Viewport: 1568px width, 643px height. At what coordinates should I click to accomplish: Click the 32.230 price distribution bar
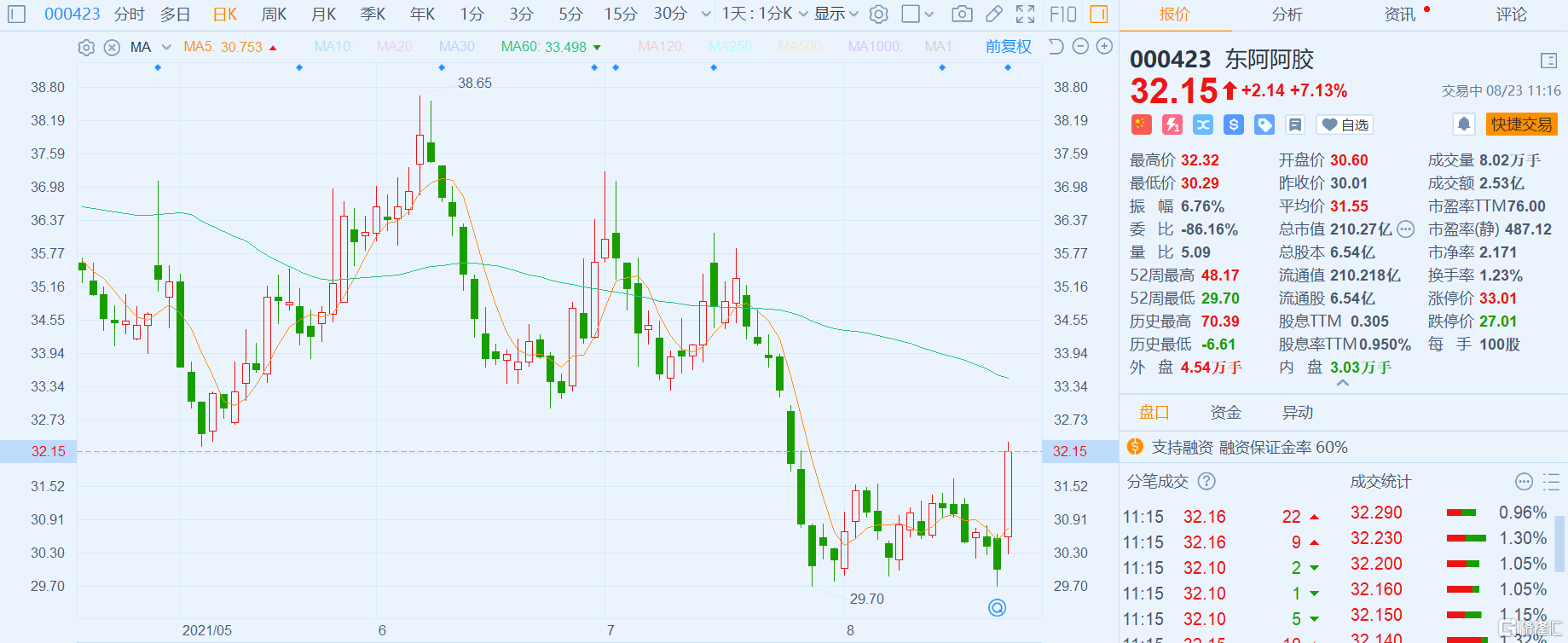point(1467,538)
